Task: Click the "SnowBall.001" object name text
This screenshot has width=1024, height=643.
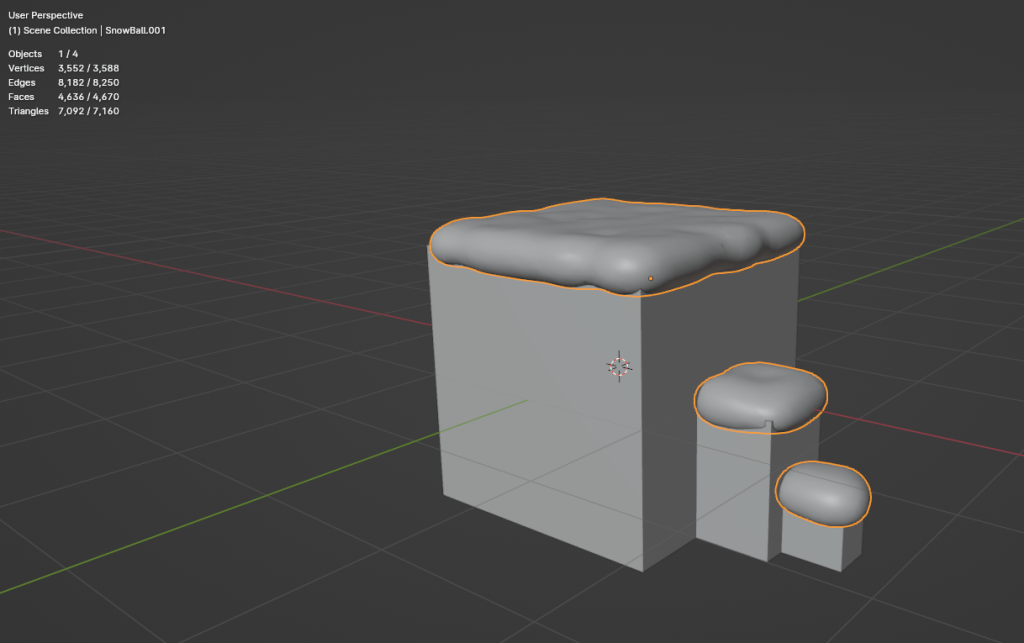Action: point(135,30)
